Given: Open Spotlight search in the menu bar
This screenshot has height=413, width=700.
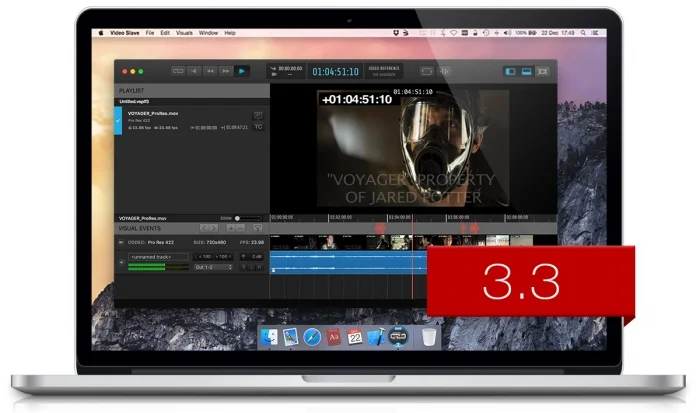Looking at the screenshot, I should point(583,33).
